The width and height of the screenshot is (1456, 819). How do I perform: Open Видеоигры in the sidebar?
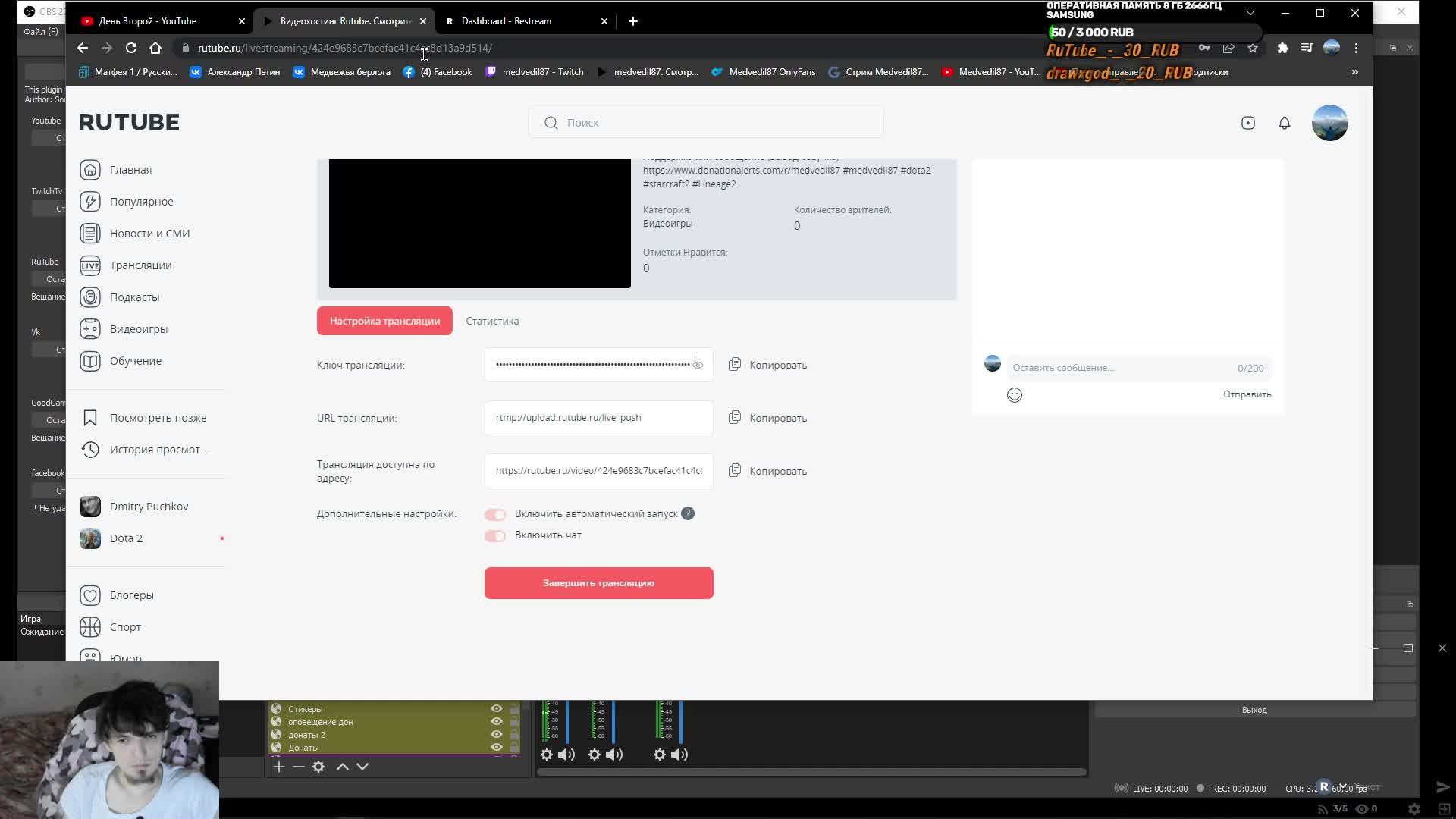[138, 329]
